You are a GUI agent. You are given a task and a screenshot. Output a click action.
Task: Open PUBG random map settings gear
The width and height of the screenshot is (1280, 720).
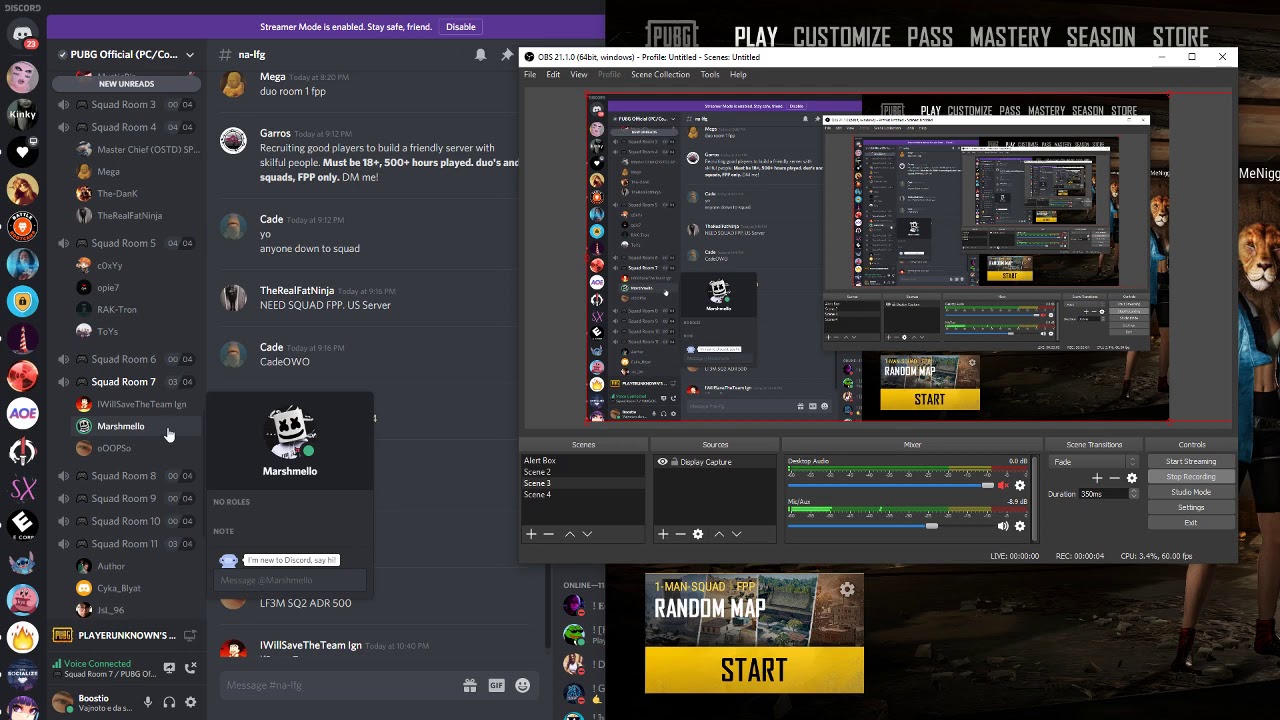tap(847, 589)
